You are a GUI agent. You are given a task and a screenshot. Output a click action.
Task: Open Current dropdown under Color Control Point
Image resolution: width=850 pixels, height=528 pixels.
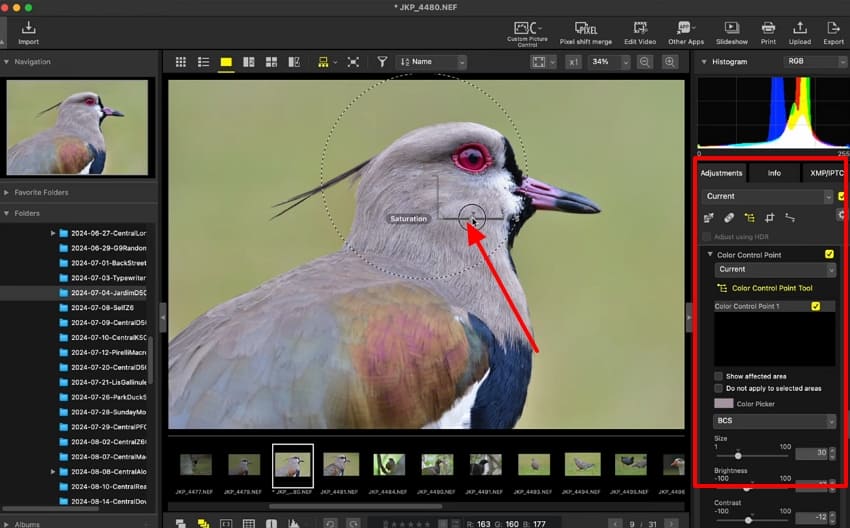(x=775, y=269)
